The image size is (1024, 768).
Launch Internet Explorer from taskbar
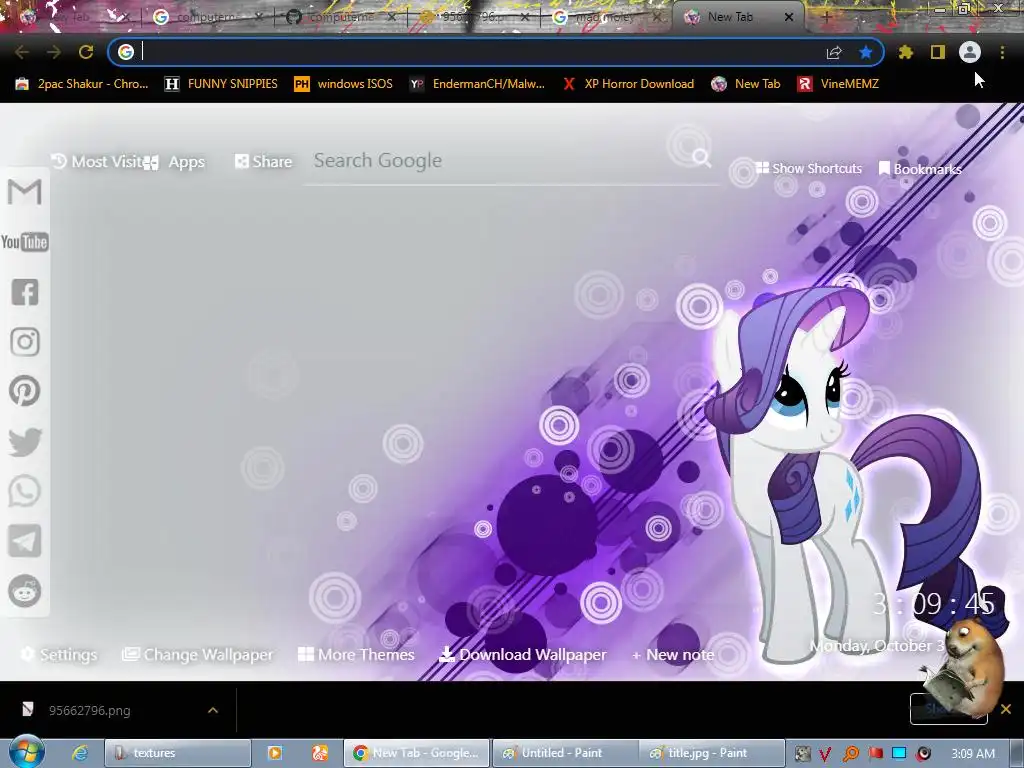pyautogui.click(x=80, y=753)
